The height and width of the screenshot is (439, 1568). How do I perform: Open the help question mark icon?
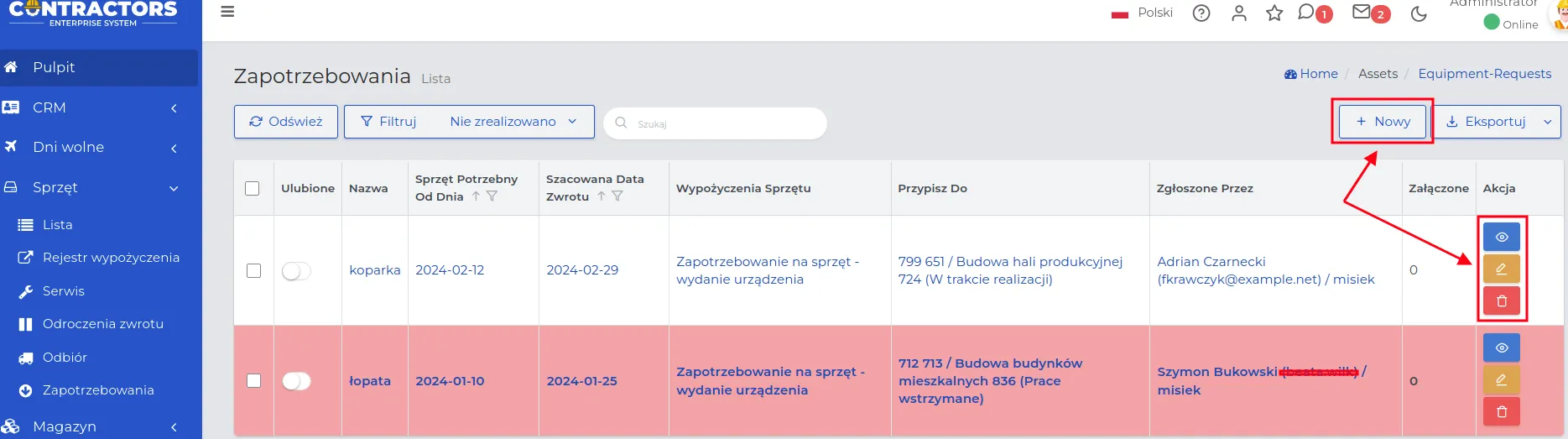click(x=1201, y=13)
